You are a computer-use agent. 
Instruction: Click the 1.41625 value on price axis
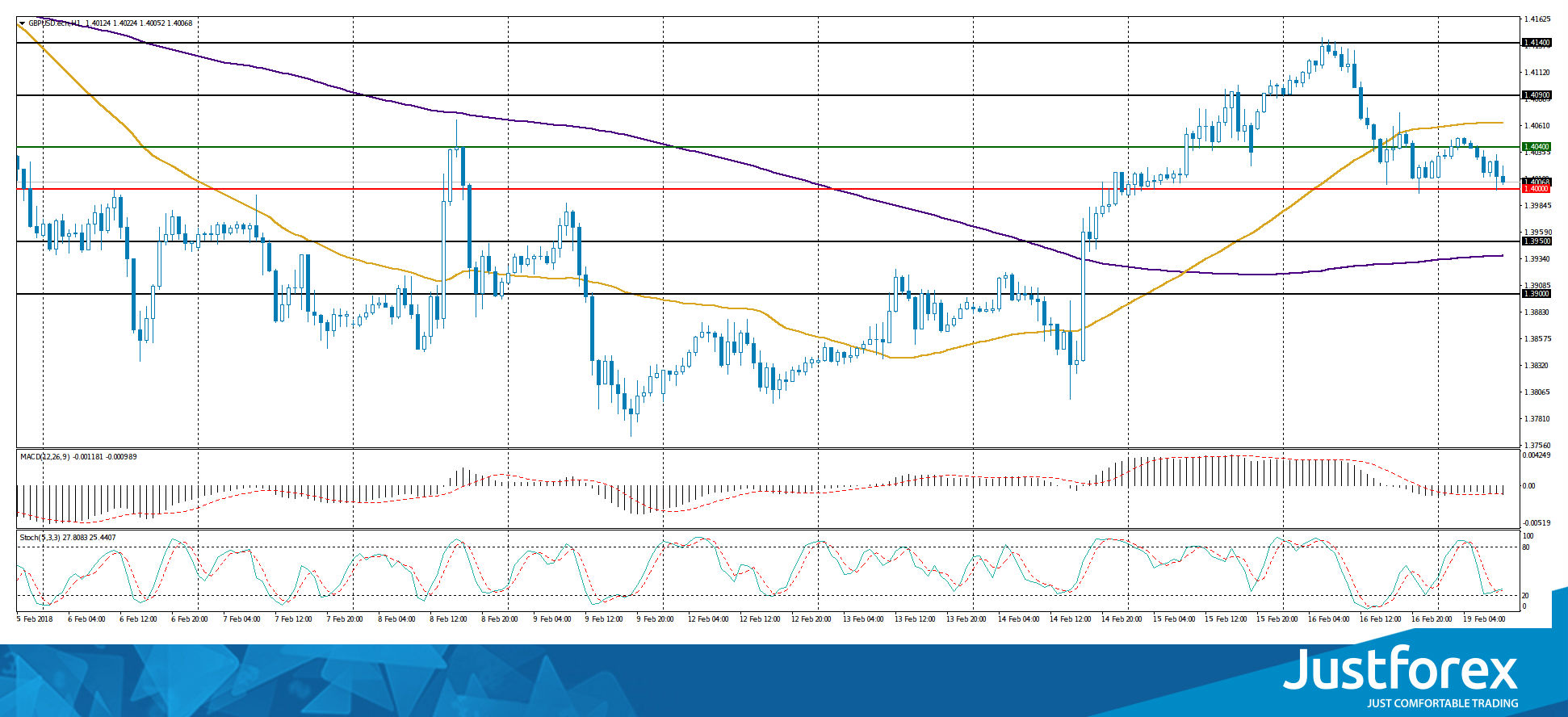pos(1537,19)
